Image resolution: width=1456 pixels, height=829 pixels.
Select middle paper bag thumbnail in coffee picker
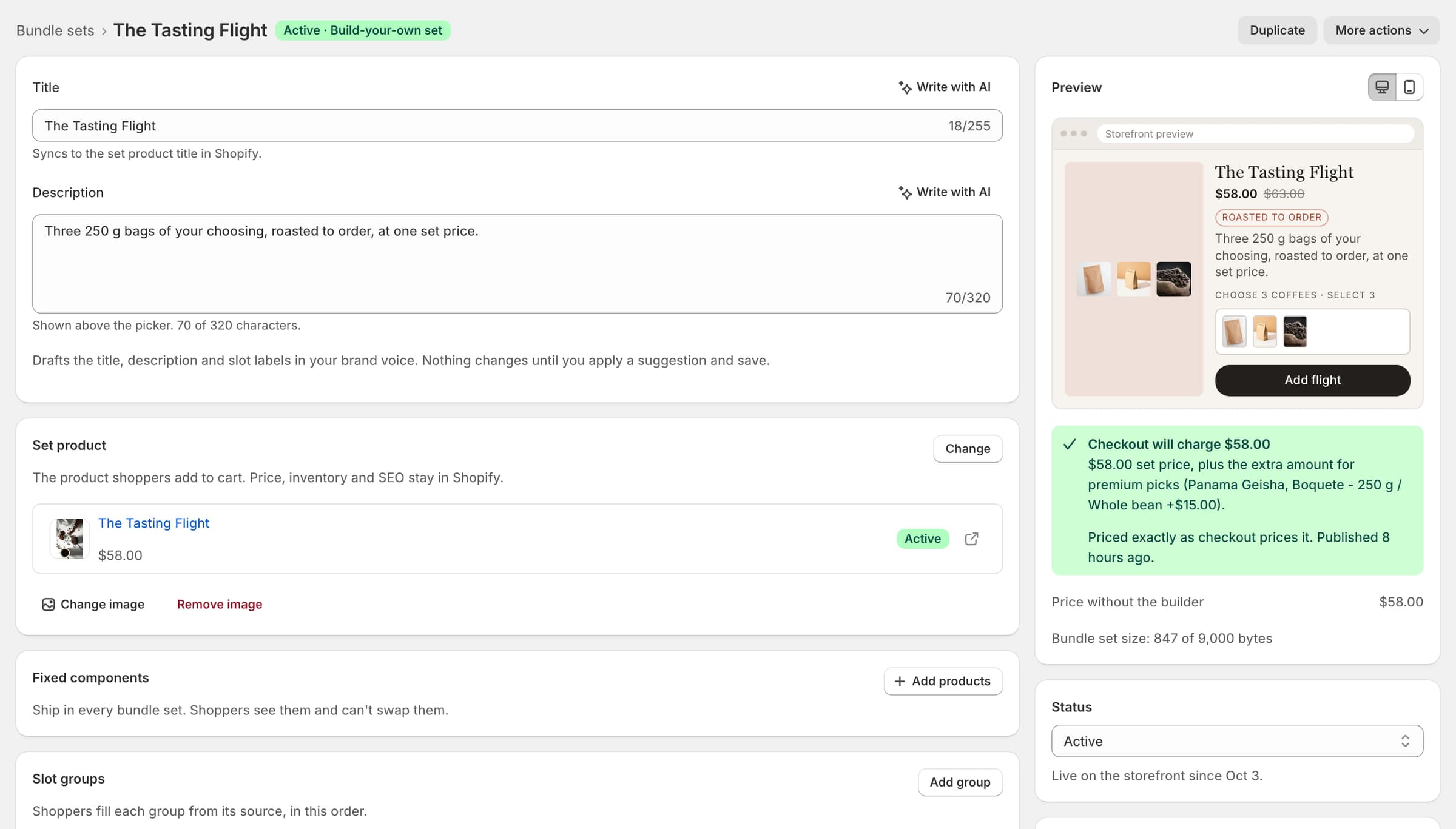(1264, 332)
